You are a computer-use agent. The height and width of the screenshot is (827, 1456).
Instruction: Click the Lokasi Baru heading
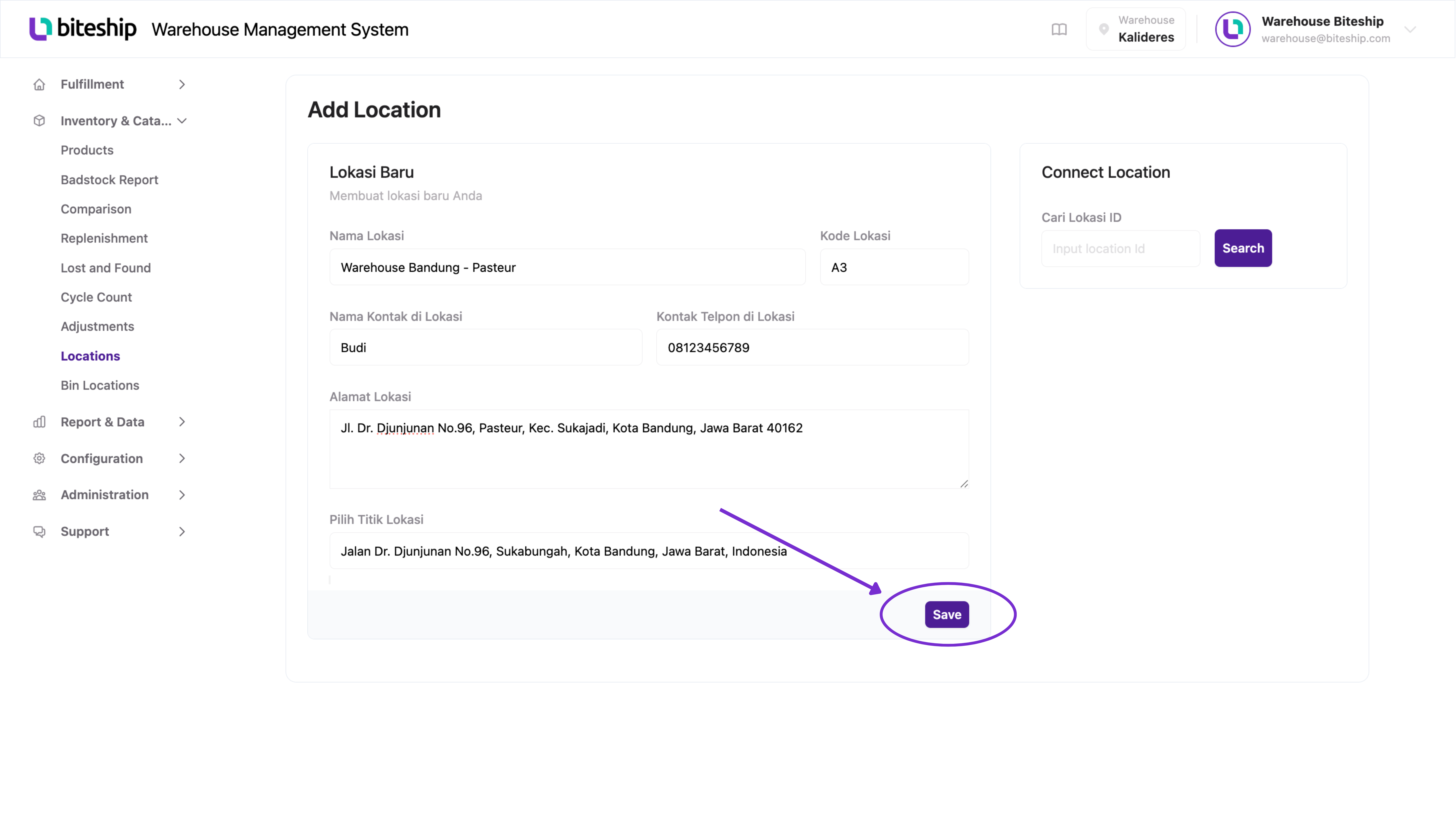pos(372,172)
